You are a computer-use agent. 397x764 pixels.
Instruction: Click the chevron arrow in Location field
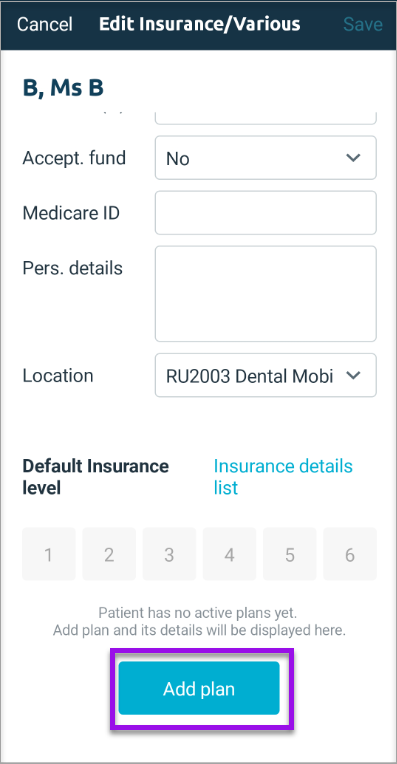[x=353, y=375]
